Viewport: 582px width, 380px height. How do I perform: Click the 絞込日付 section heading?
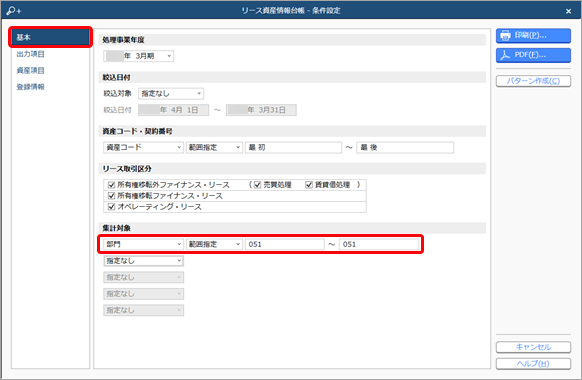tap(117, 78)
